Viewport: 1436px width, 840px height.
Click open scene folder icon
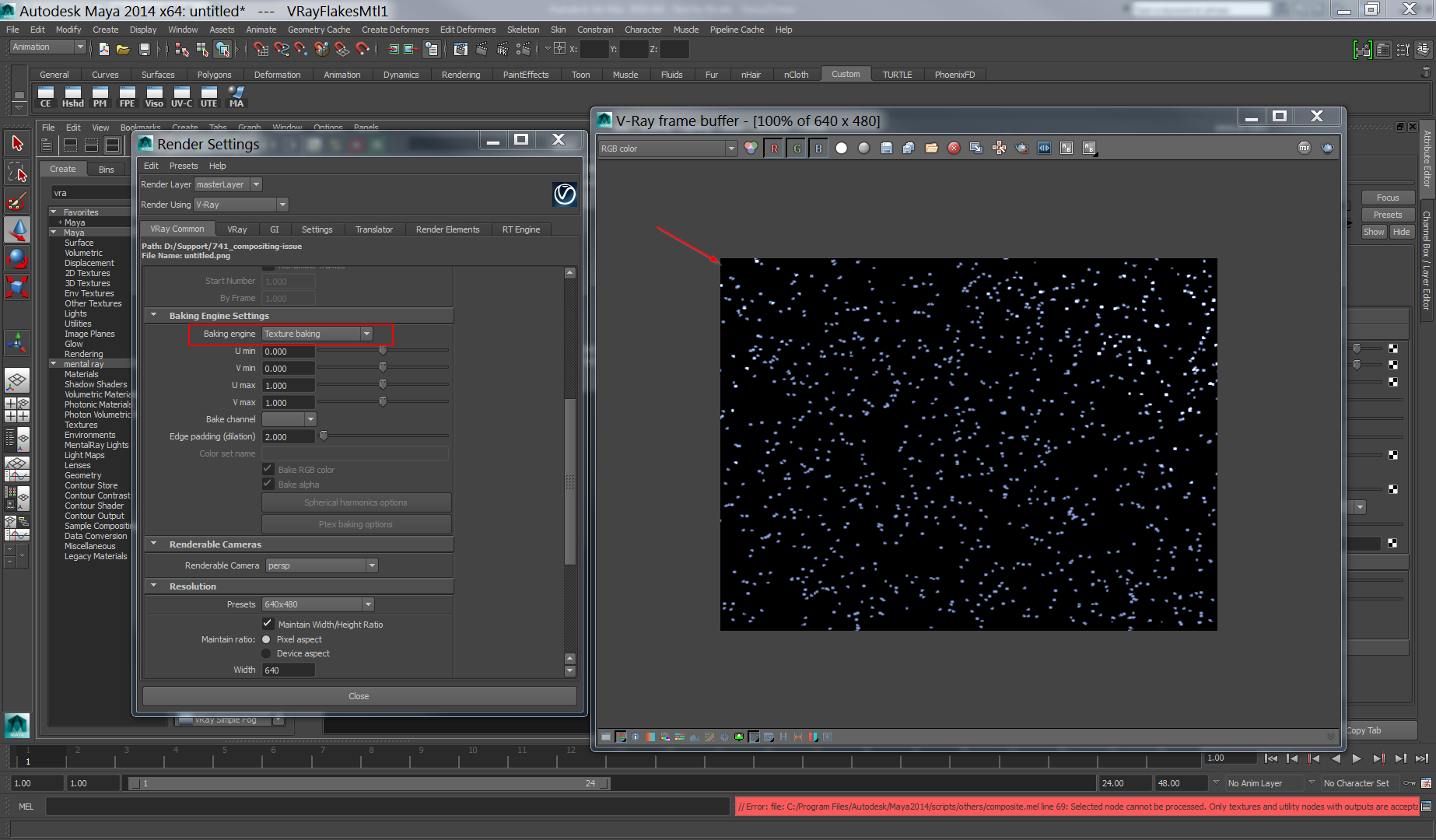coord(123,49)
